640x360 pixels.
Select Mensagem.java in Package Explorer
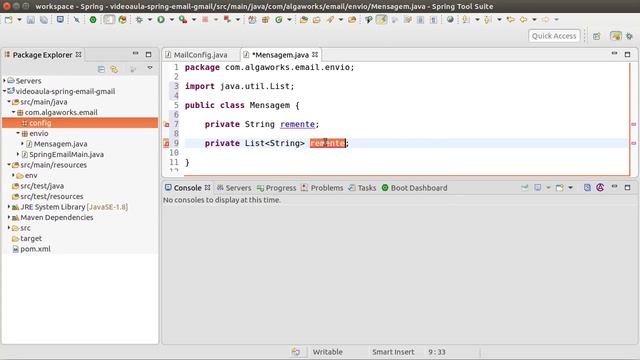[60, 144]
